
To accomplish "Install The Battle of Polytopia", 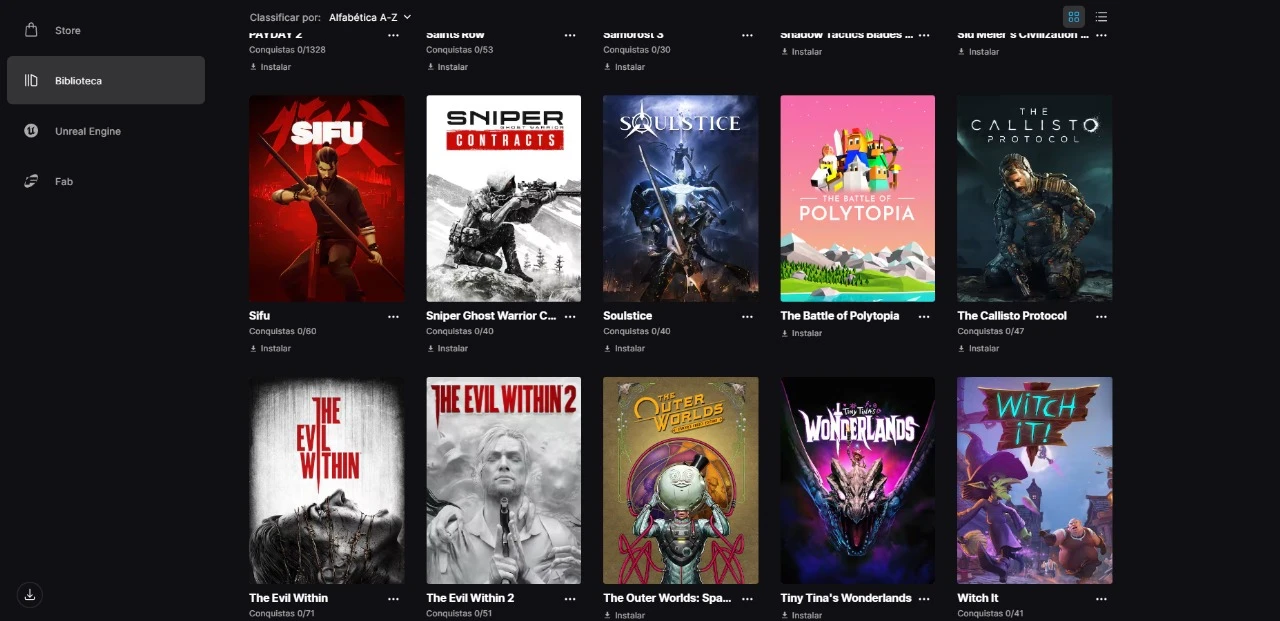I will [x=801, y=333].
